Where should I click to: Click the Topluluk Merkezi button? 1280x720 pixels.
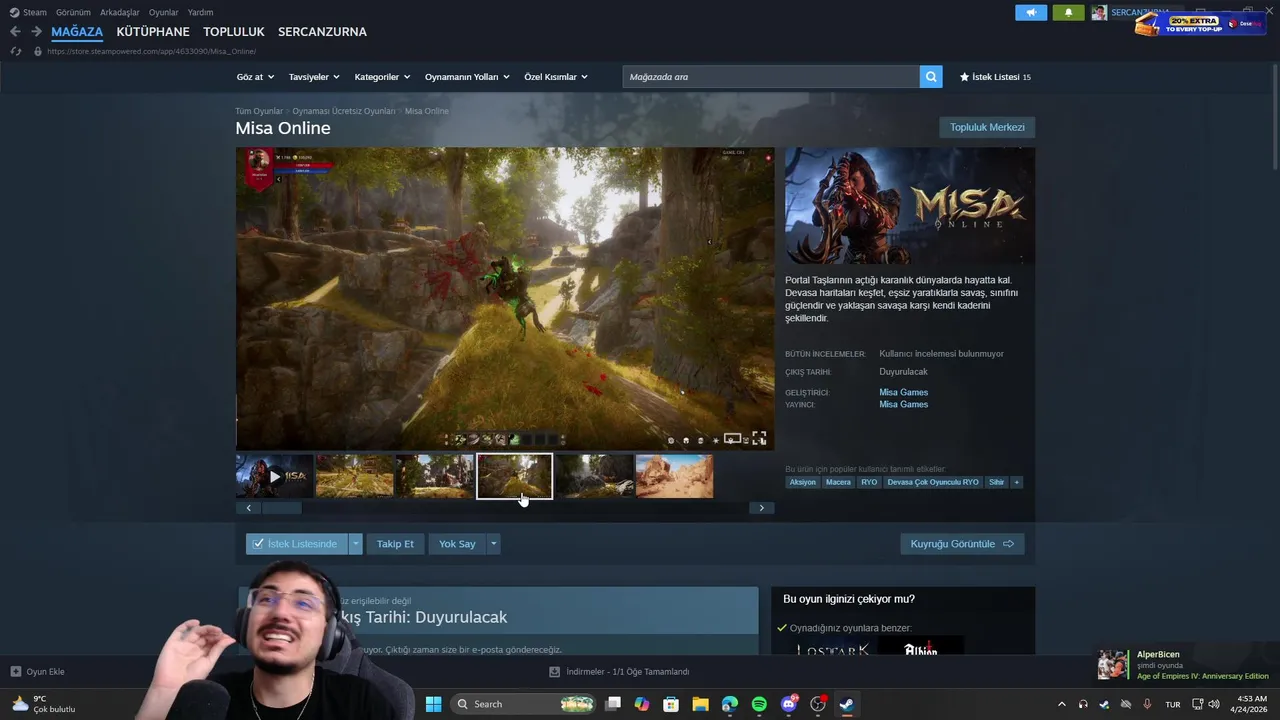point(987,127)
